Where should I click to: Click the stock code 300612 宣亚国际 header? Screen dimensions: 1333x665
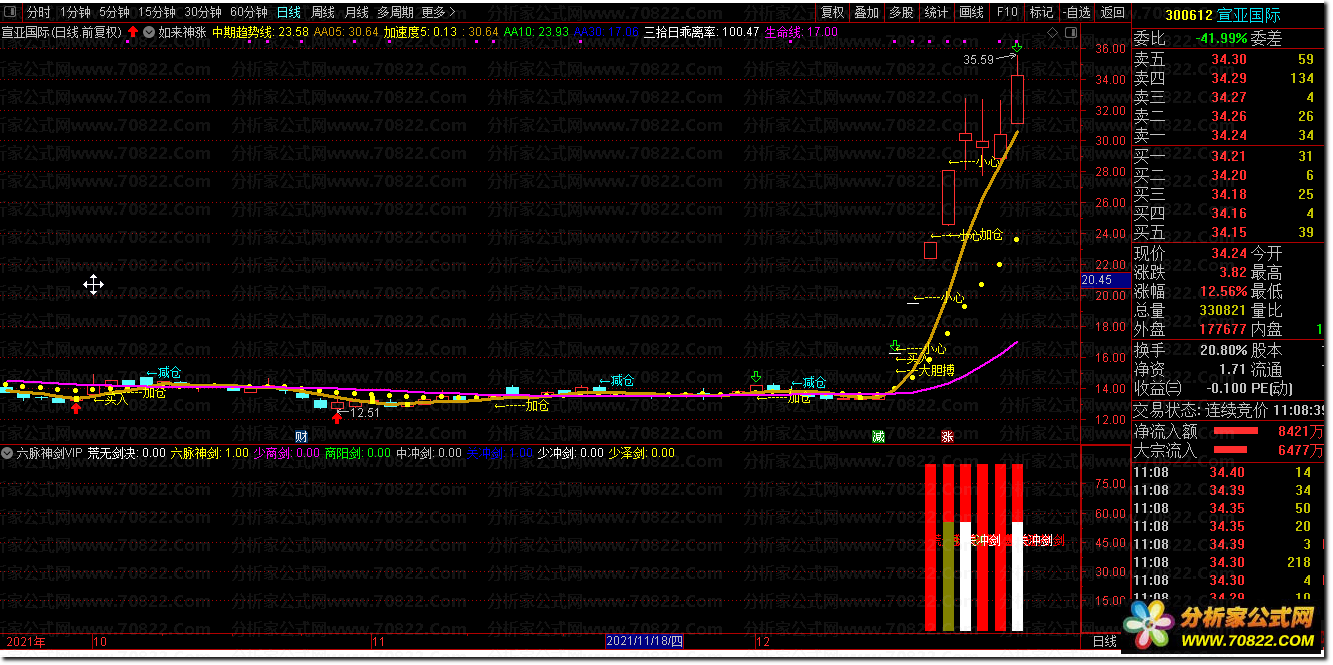coord(1223,14)
